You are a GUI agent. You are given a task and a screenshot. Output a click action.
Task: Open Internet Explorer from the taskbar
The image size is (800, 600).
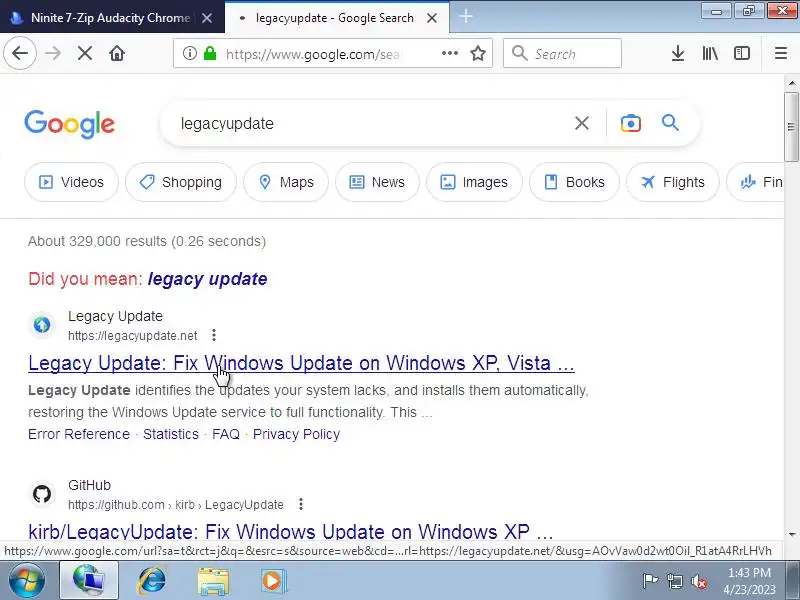[x=151, y=581]
